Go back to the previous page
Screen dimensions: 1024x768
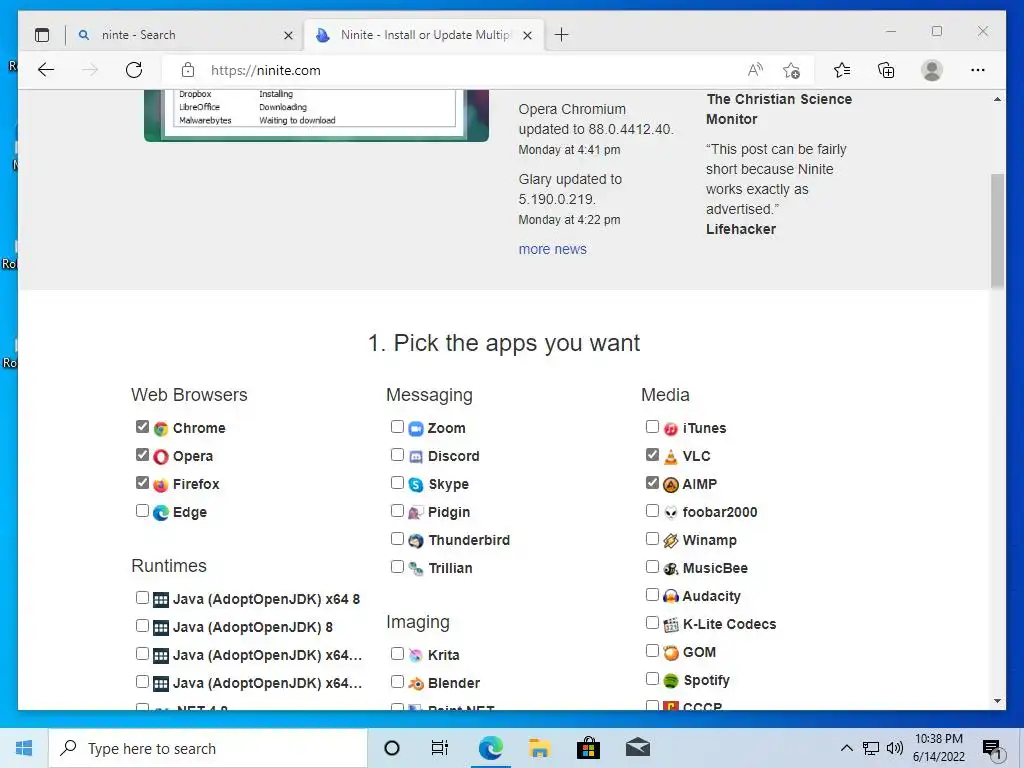46,71
